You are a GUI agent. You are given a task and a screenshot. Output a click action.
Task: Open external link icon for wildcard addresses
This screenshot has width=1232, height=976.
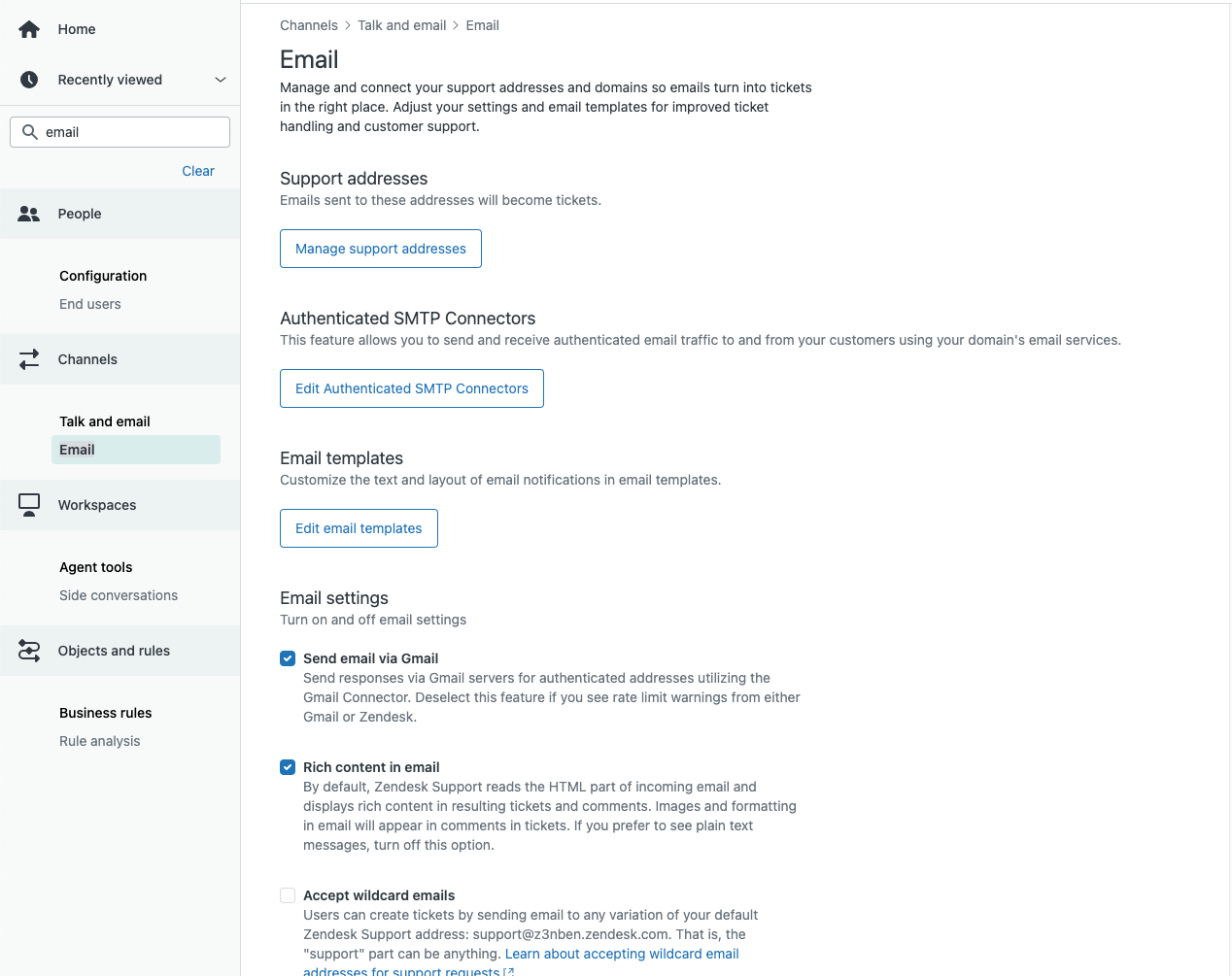pos(508,971)
